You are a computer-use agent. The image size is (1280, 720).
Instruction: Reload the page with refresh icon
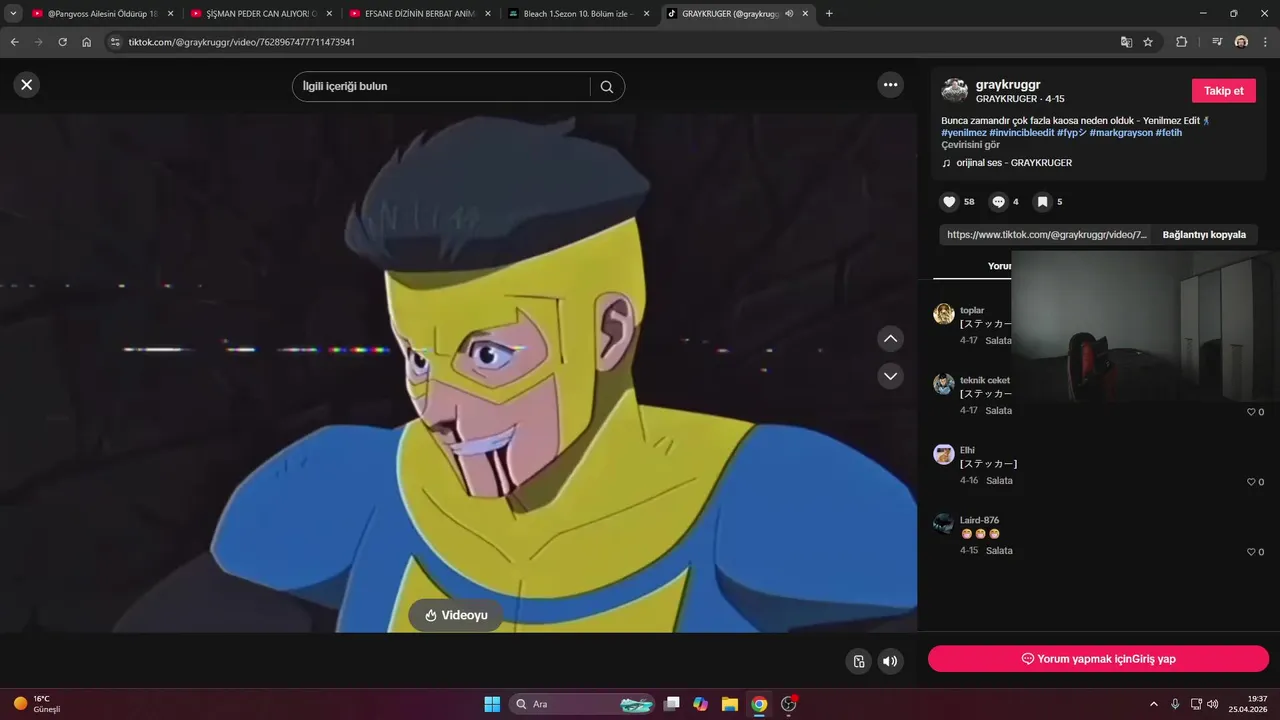click(63, 42)
